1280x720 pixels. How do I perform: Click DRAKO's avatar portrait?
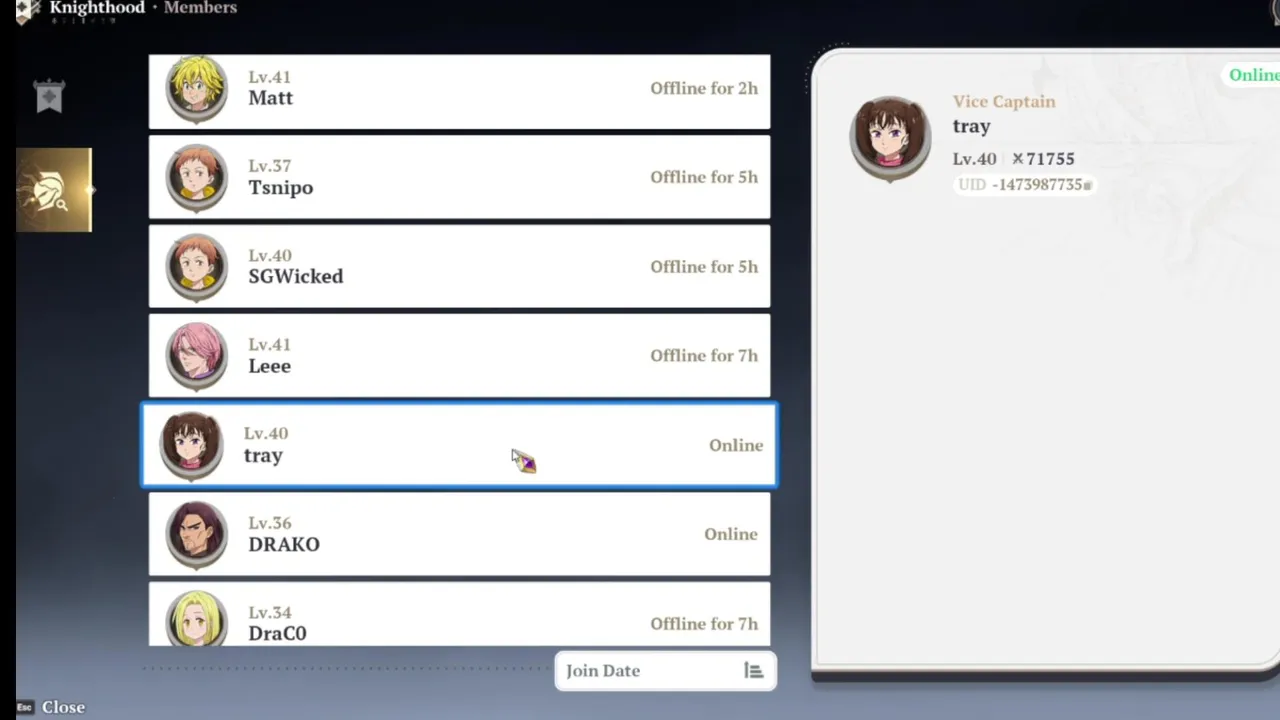[x=197, y=535]
